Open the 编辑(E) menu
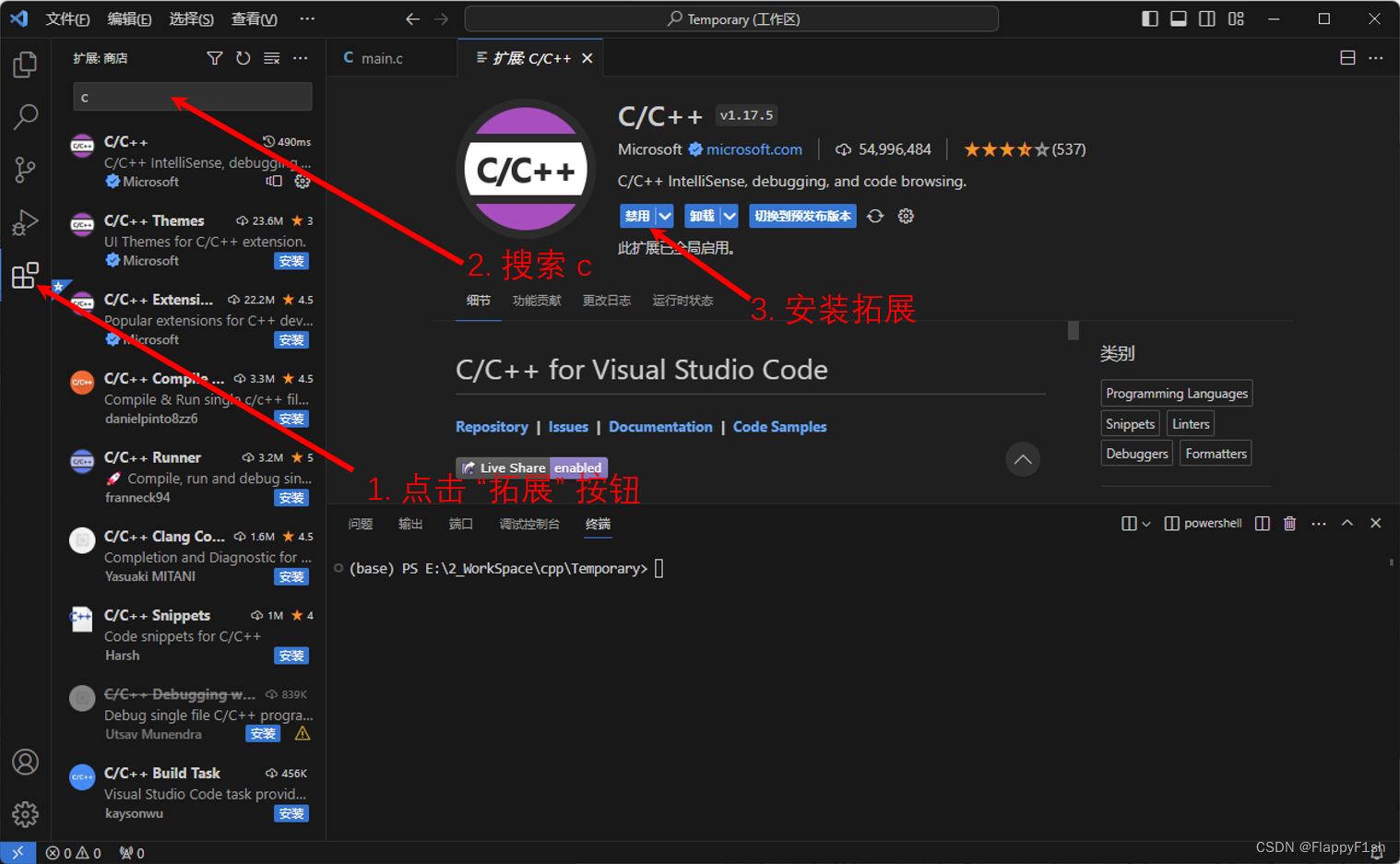The width and height of the screenshot is (1400, 864). [x=130, y=19]
